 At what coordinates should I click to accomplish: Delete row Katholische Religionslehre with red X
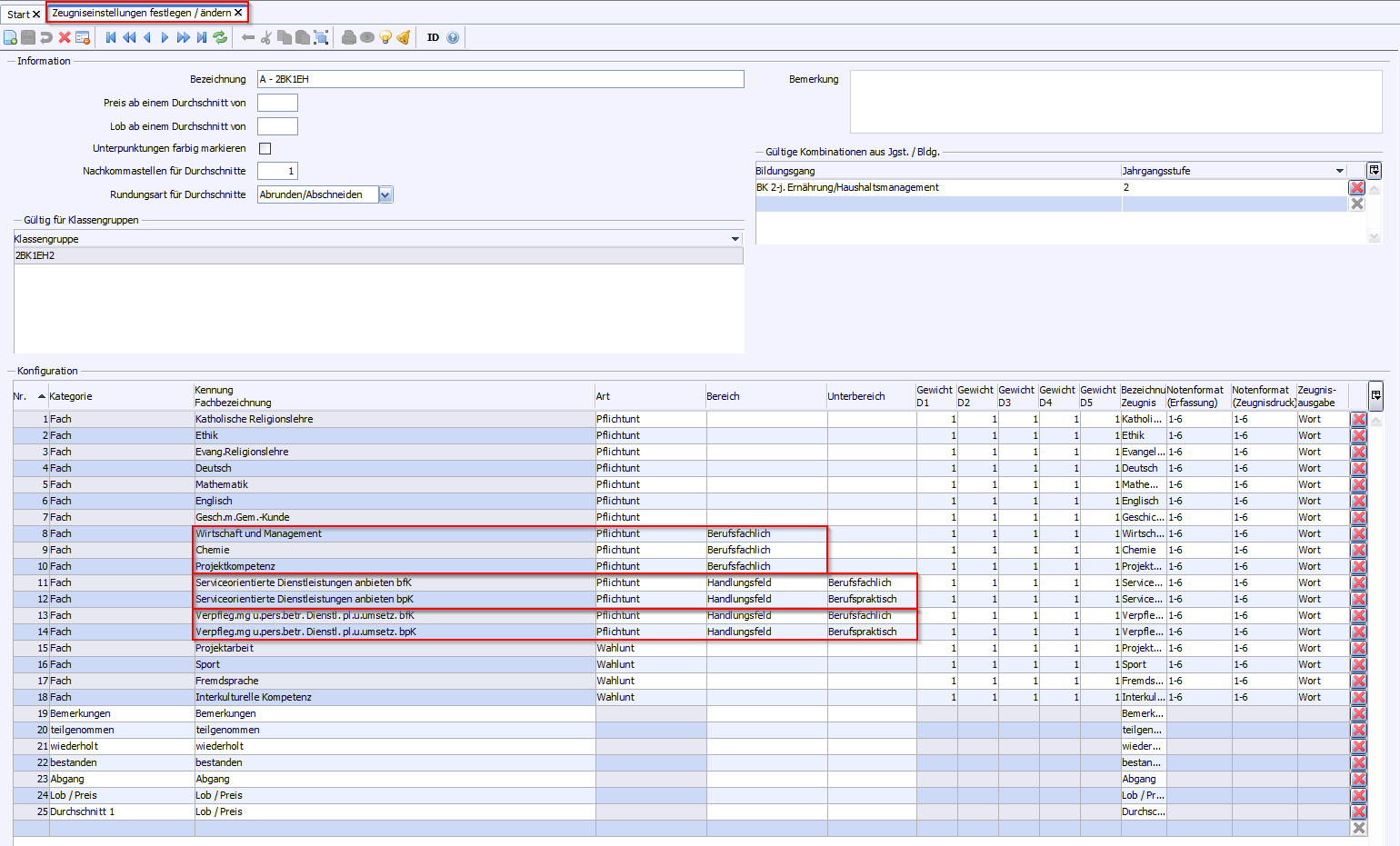tap(1358, 419)
